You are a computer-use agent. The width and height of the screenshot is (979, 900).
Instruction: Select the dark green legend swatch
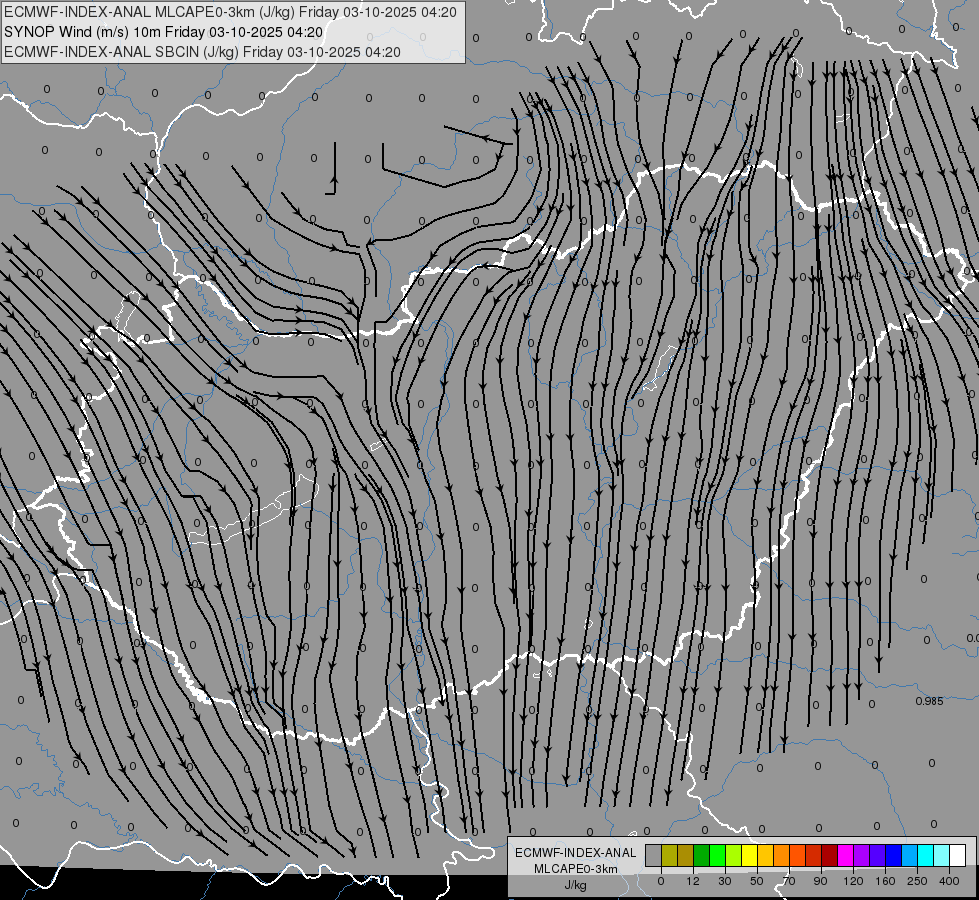tap(702, 855)
